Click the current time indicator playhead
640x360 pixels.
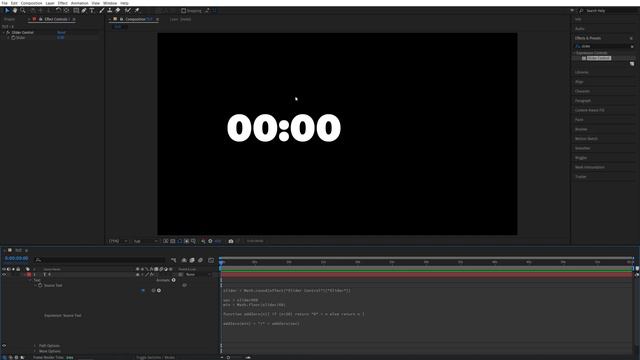point(221,262)
